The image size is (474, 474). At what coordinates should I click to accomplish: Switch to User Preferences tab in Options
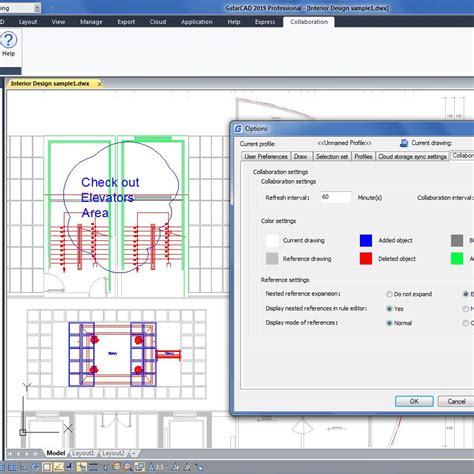pyautogui.click(x=266, y=157)
